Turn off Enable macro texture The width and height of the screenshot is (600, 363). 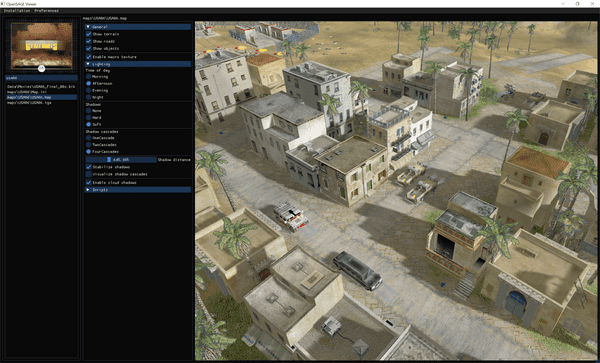pos(89,57)
